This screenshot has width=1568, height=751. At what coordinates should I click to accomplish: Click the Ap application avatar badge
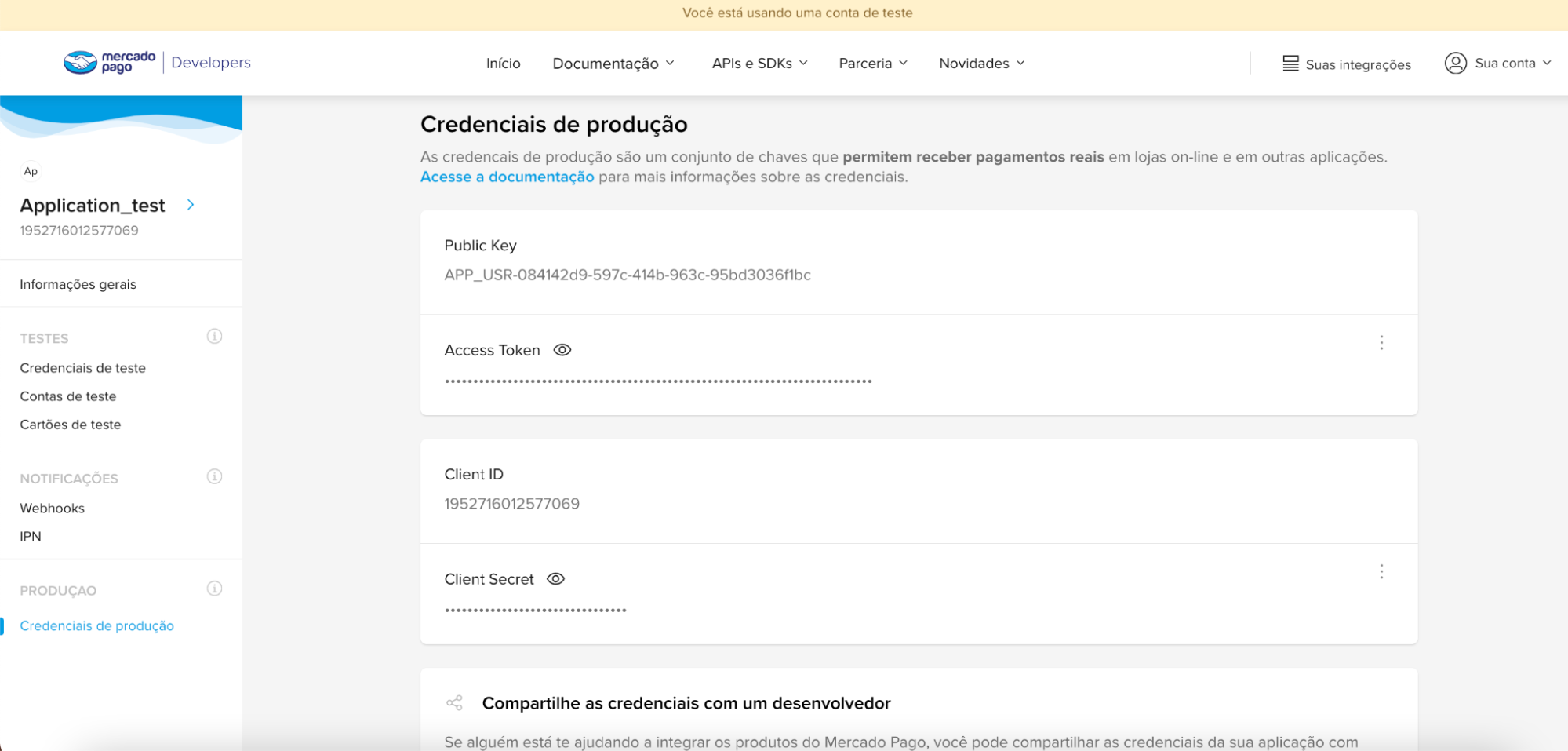pos(31,171)
